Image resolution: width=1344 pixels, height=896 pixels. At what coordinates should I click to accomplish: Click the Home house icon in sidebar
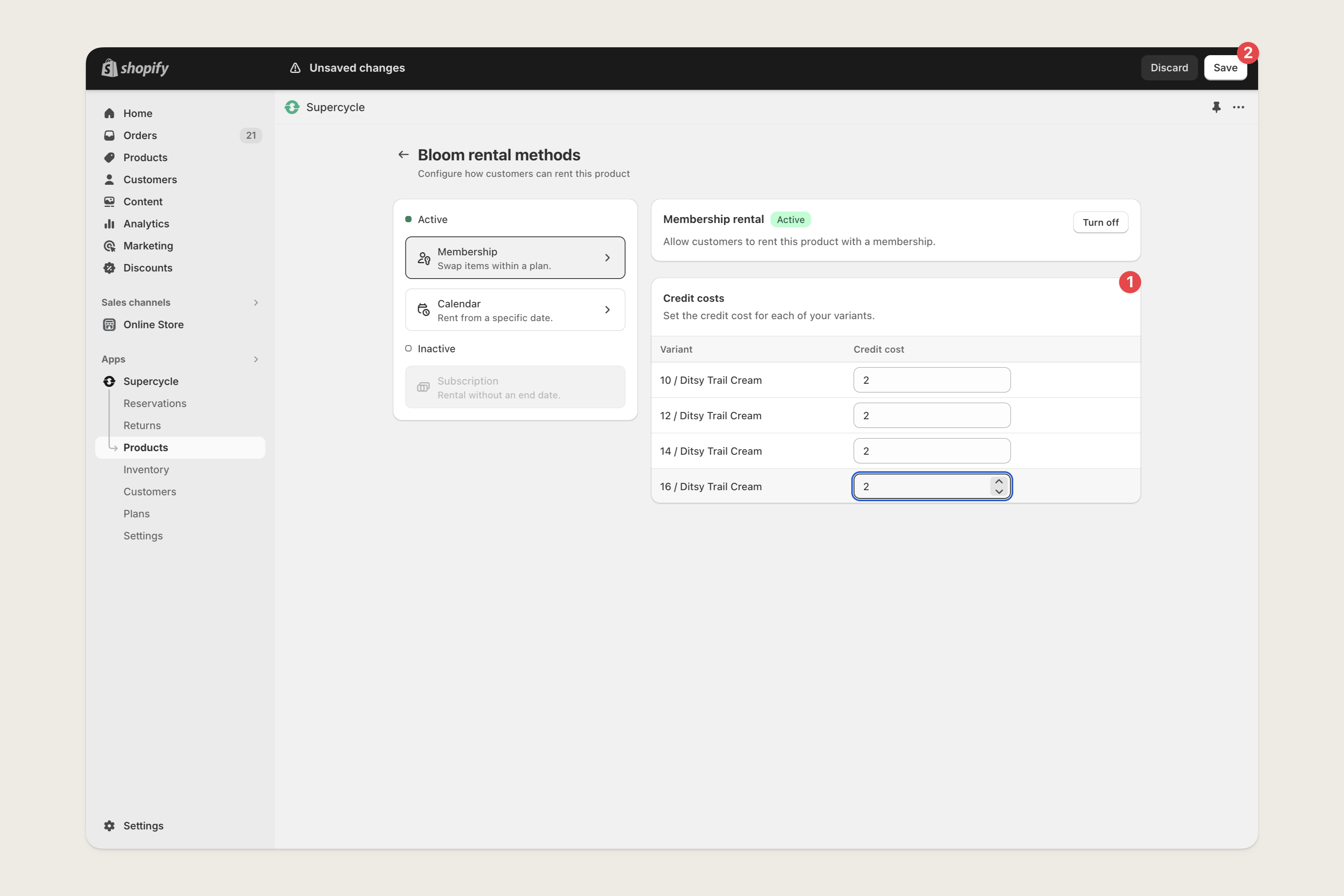pos(109,113)
